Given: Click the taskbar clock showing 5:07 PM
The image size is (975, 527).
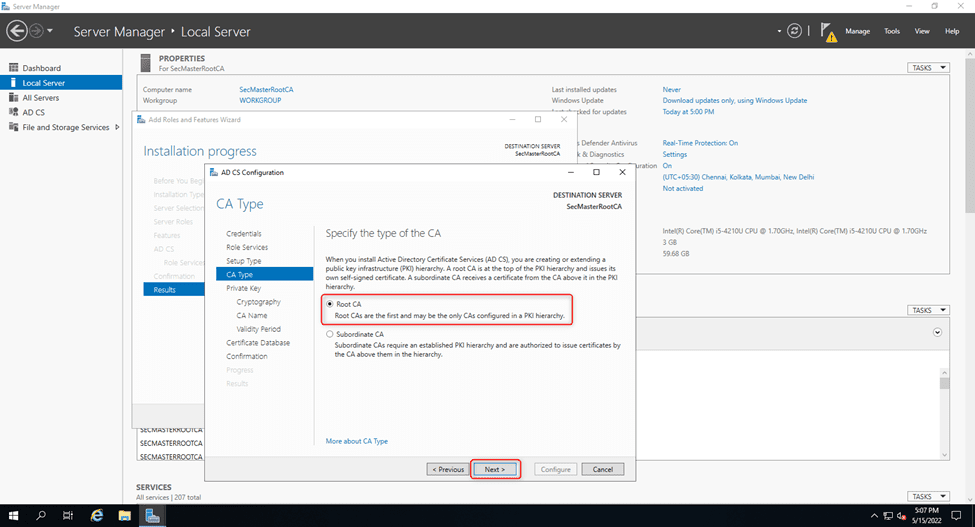Looking at the screenshot, I should point(926,515).
